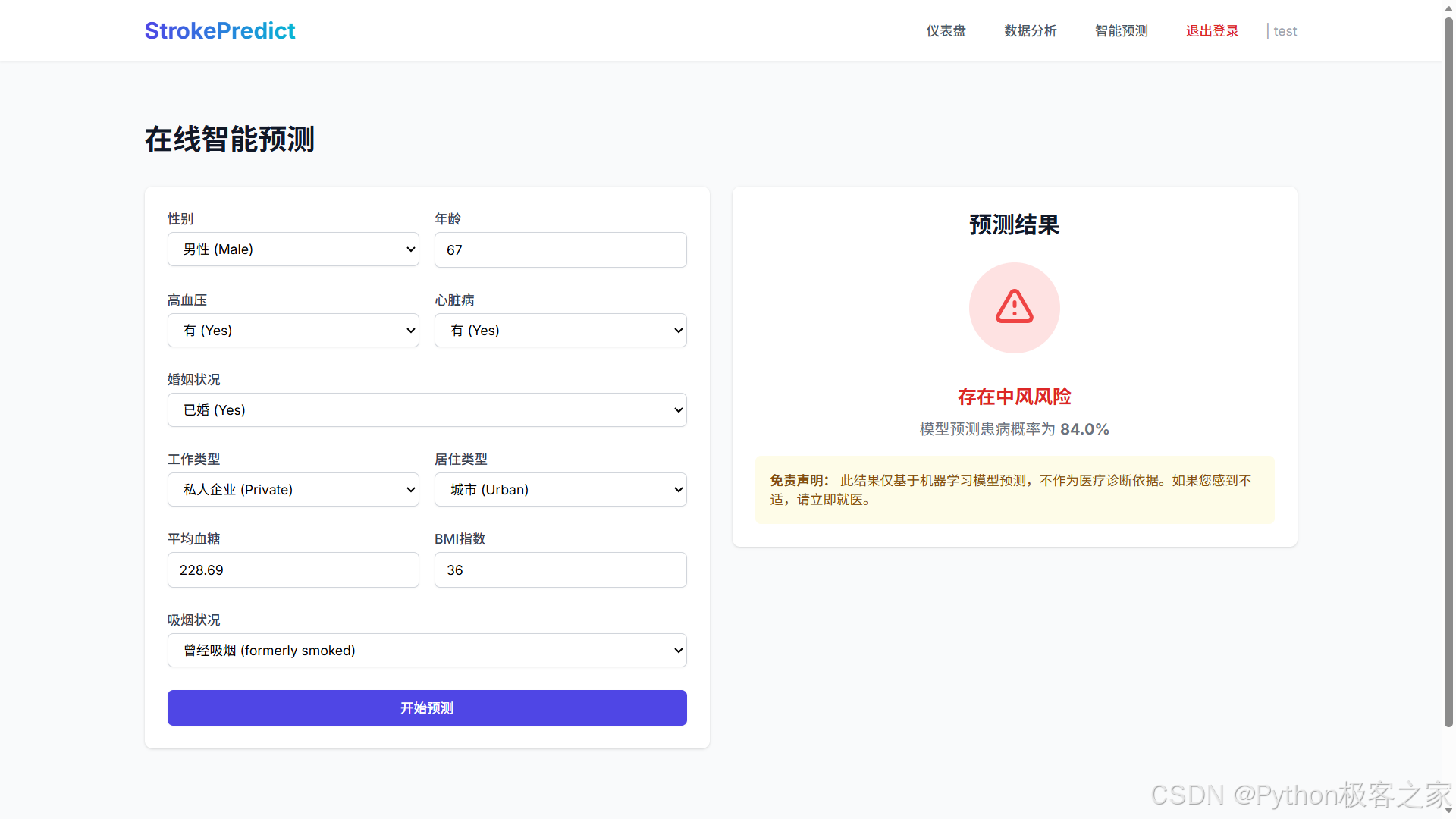The image size is (1456, 819).
Task: Click the 年龄 age input field
Action: point(560,250)
